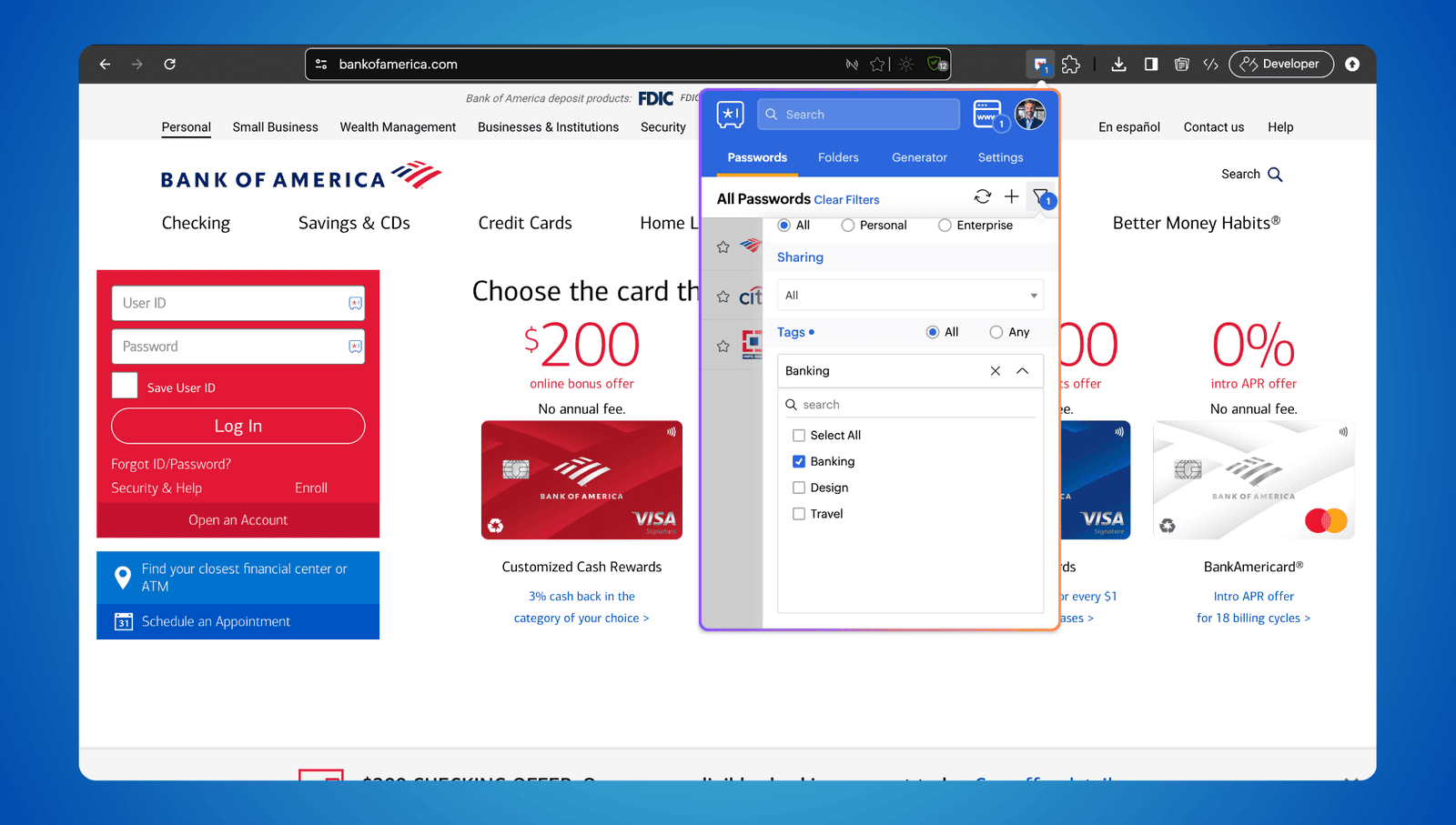Open the reading list icon

coord(1181,64)
